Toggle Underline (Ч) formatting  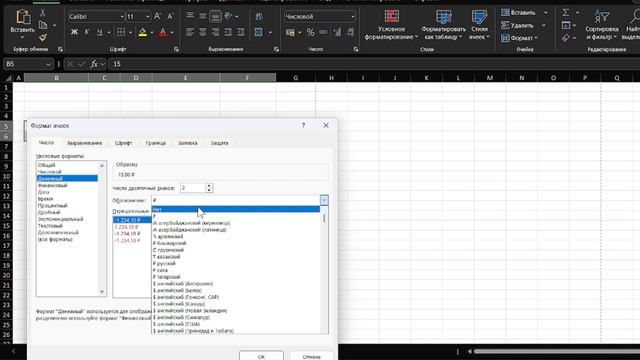(x=99, y=32)
